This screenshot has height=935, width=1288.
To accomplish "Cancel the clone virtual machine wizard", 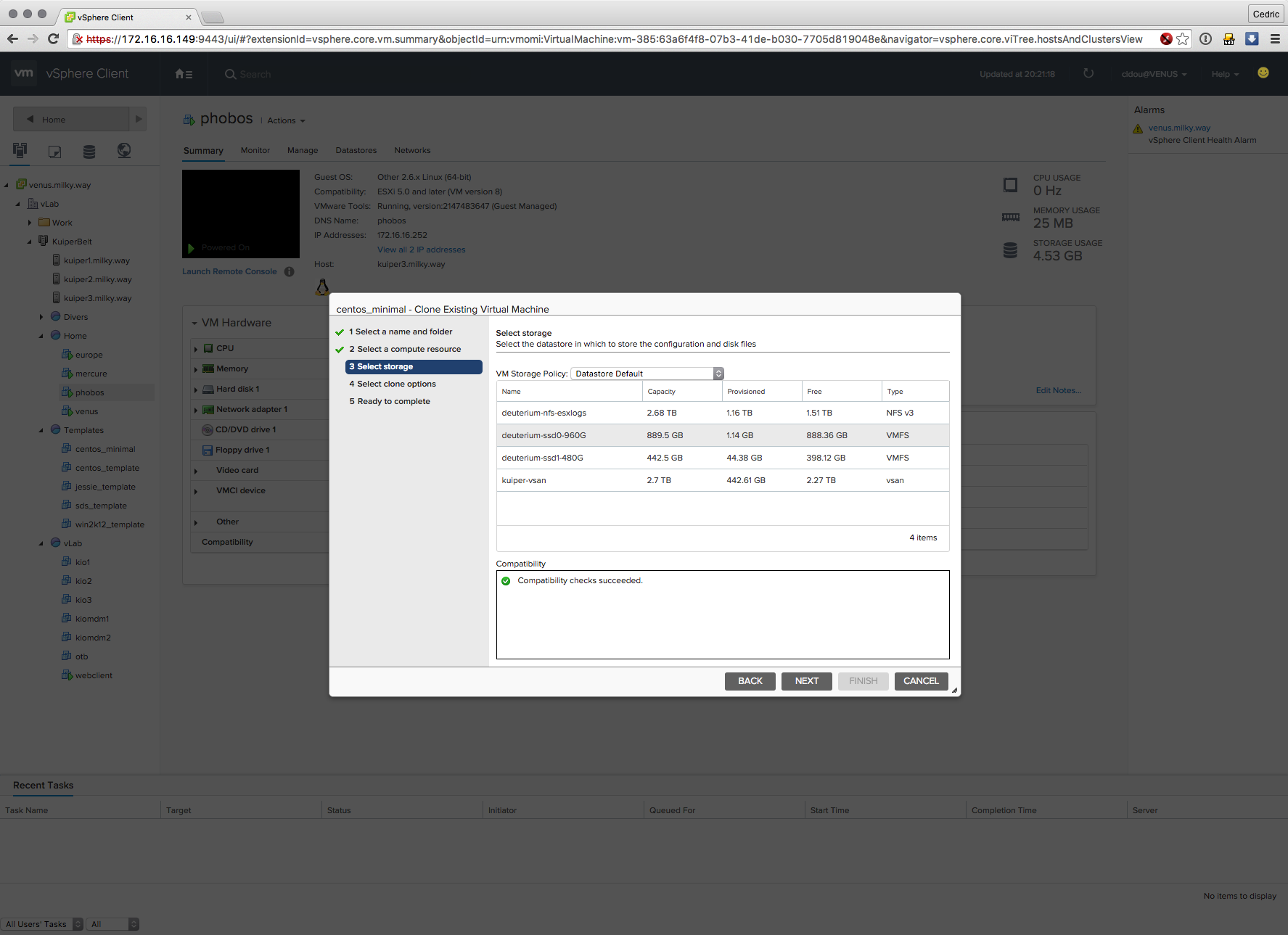I will point(920,681).
